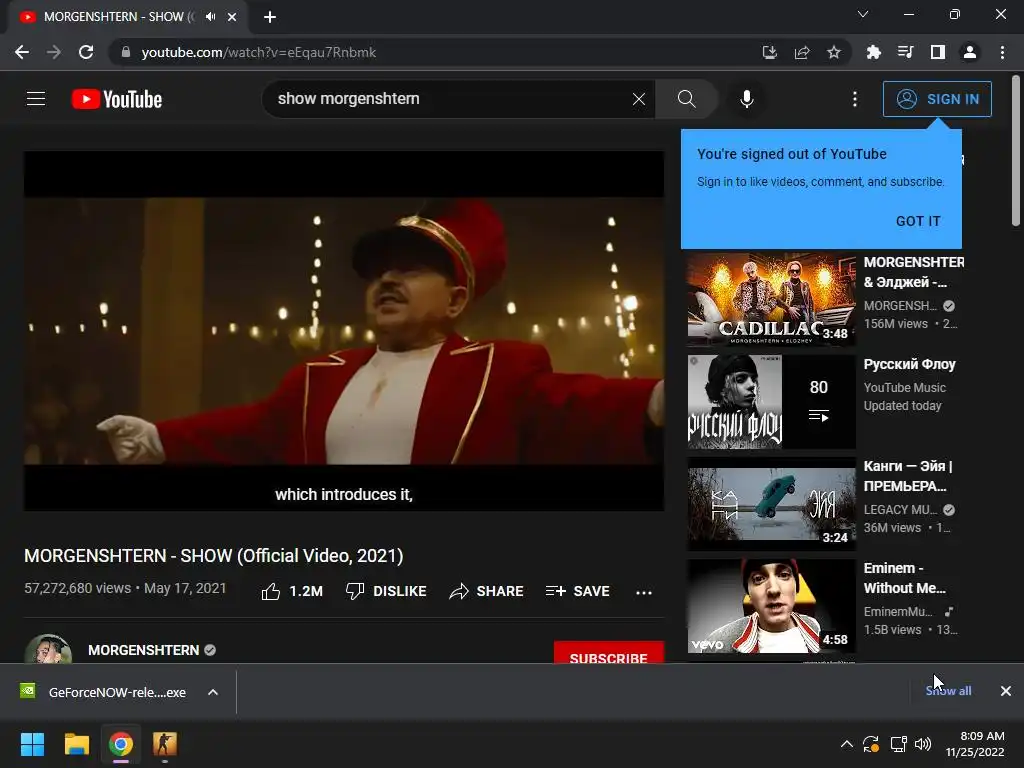Toggle the Chrome side panel
The image size is (1024, 768).
coord(938,52)
